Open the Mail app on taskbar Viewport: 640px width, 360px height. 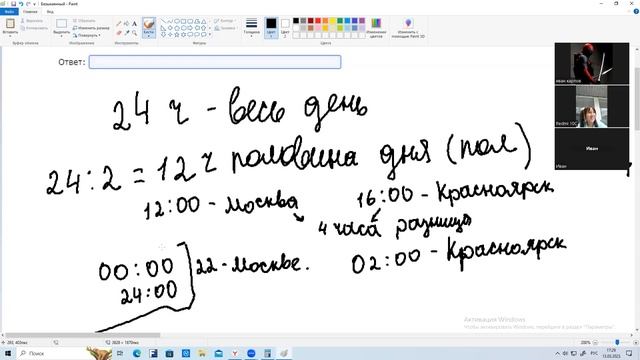point(218,353)
